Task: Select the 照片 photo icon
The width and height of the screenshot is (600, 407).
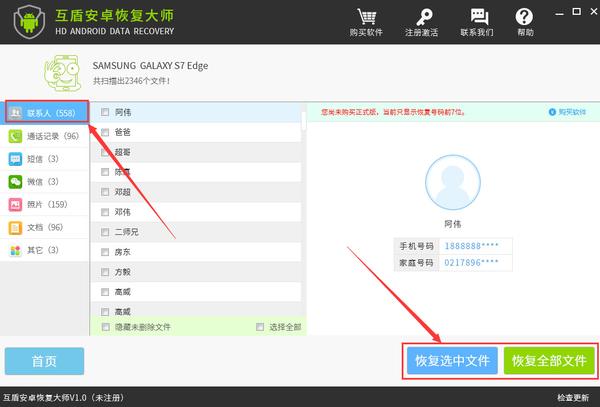Action: click(15, 204)
